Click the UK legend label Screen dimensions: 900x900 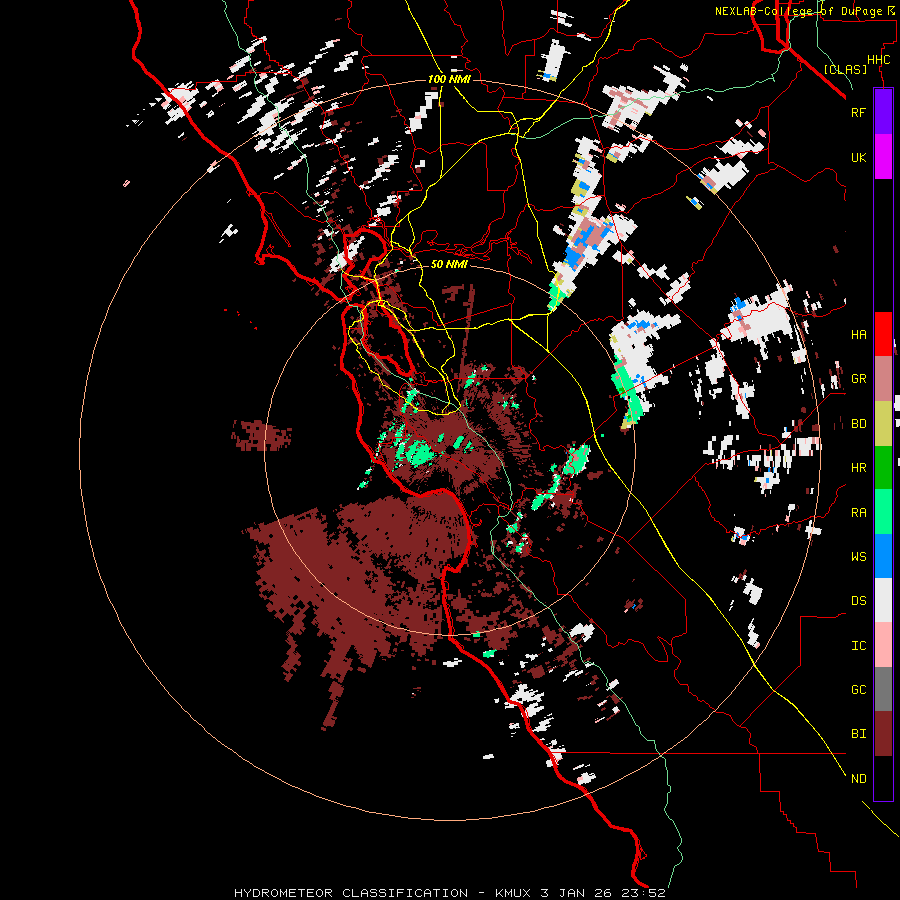858,157
